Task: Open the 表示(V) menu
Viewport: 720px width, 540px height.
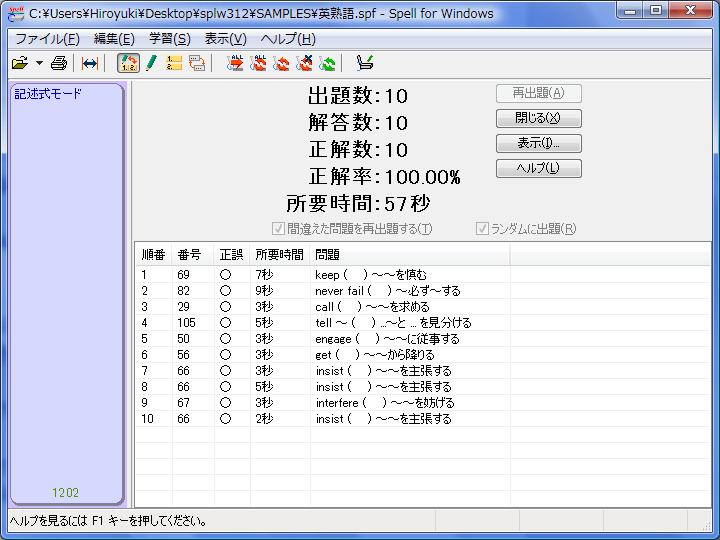Action: pos(225,39)
